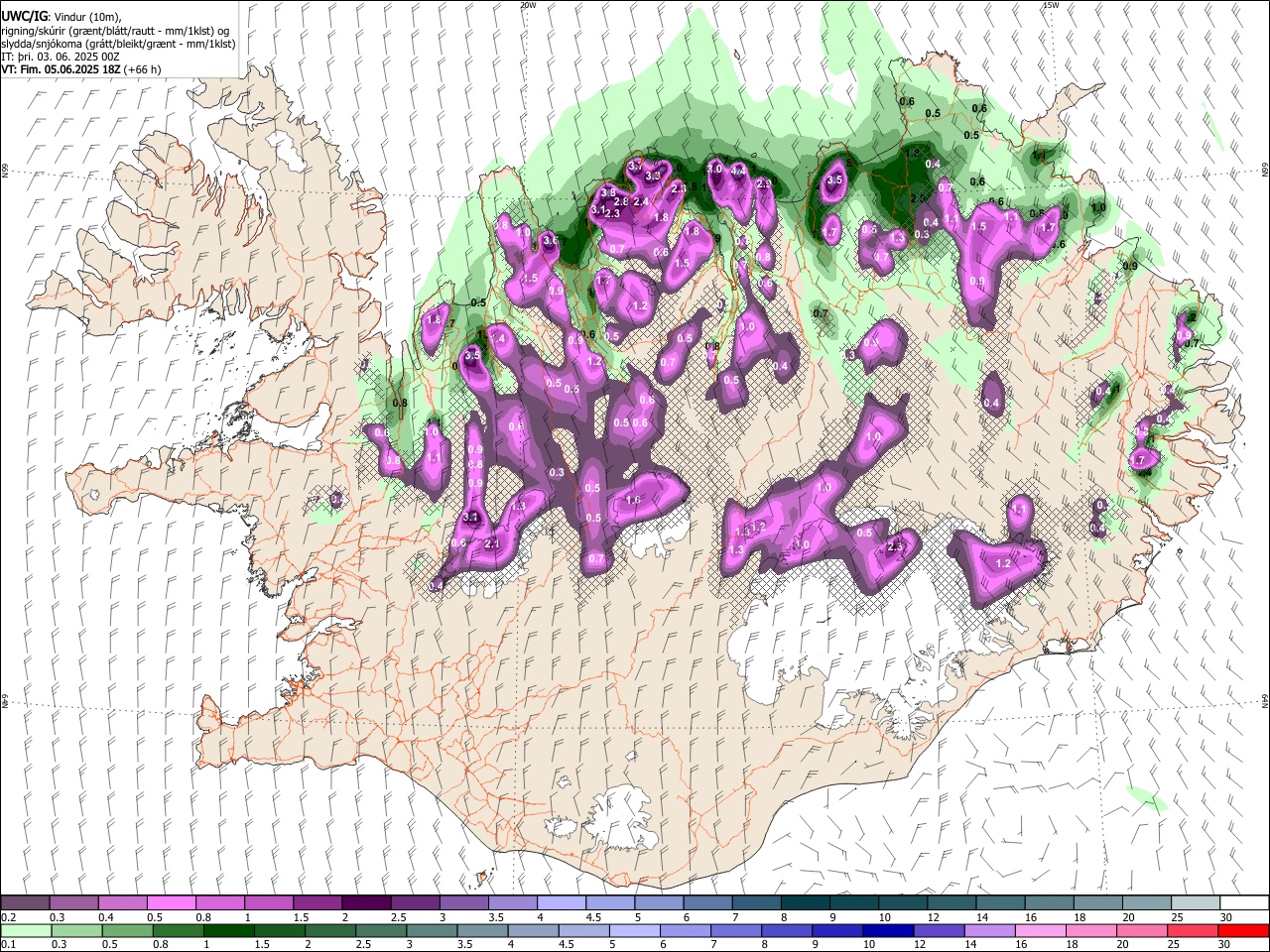The height and width of the screenshot is (952, 1270).
Task: Click the white 30+ snow legend swatch
Action: point(1243,902)
